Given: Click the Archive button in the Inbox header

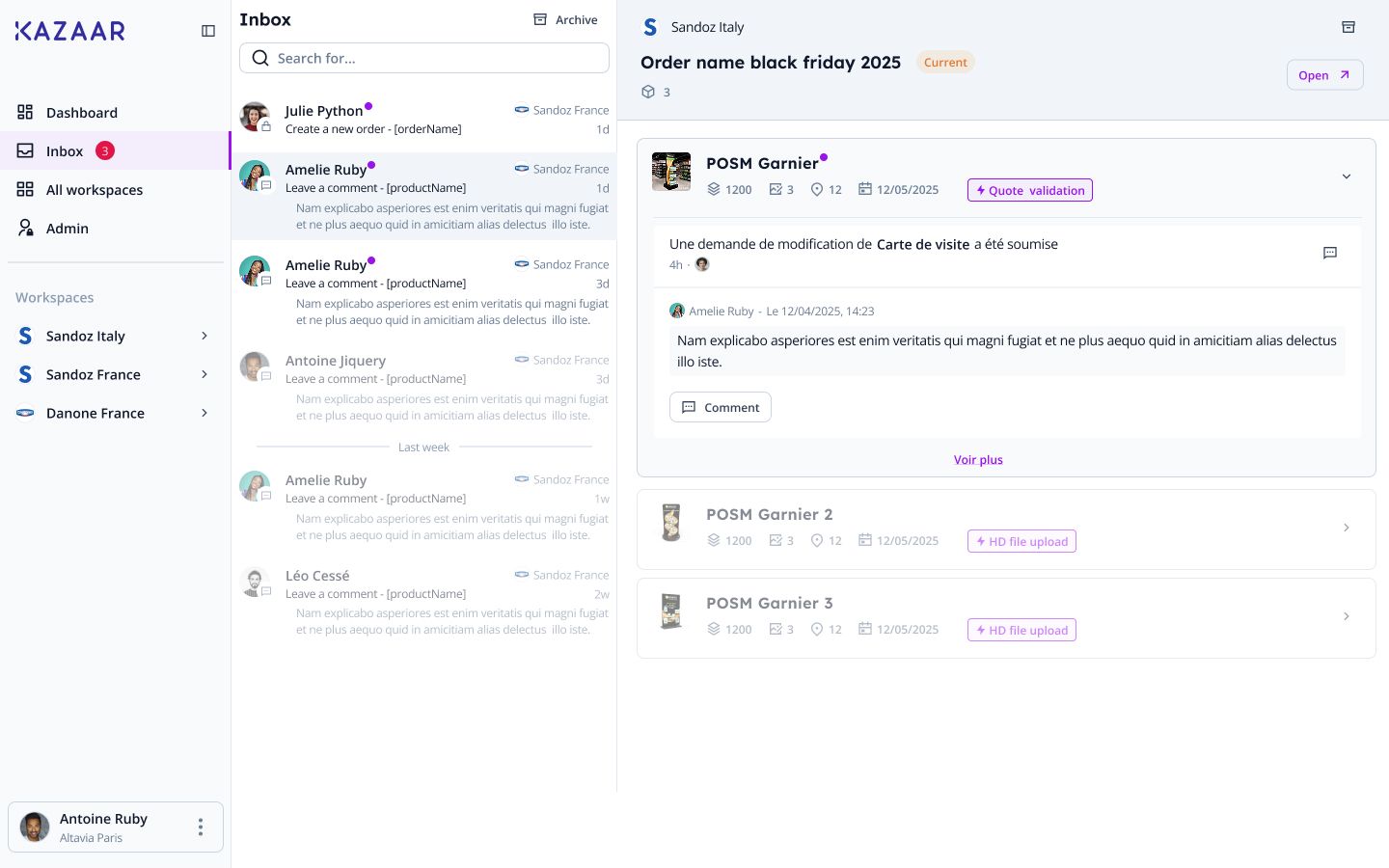Looking at the screenshot, I should (565, 19).
